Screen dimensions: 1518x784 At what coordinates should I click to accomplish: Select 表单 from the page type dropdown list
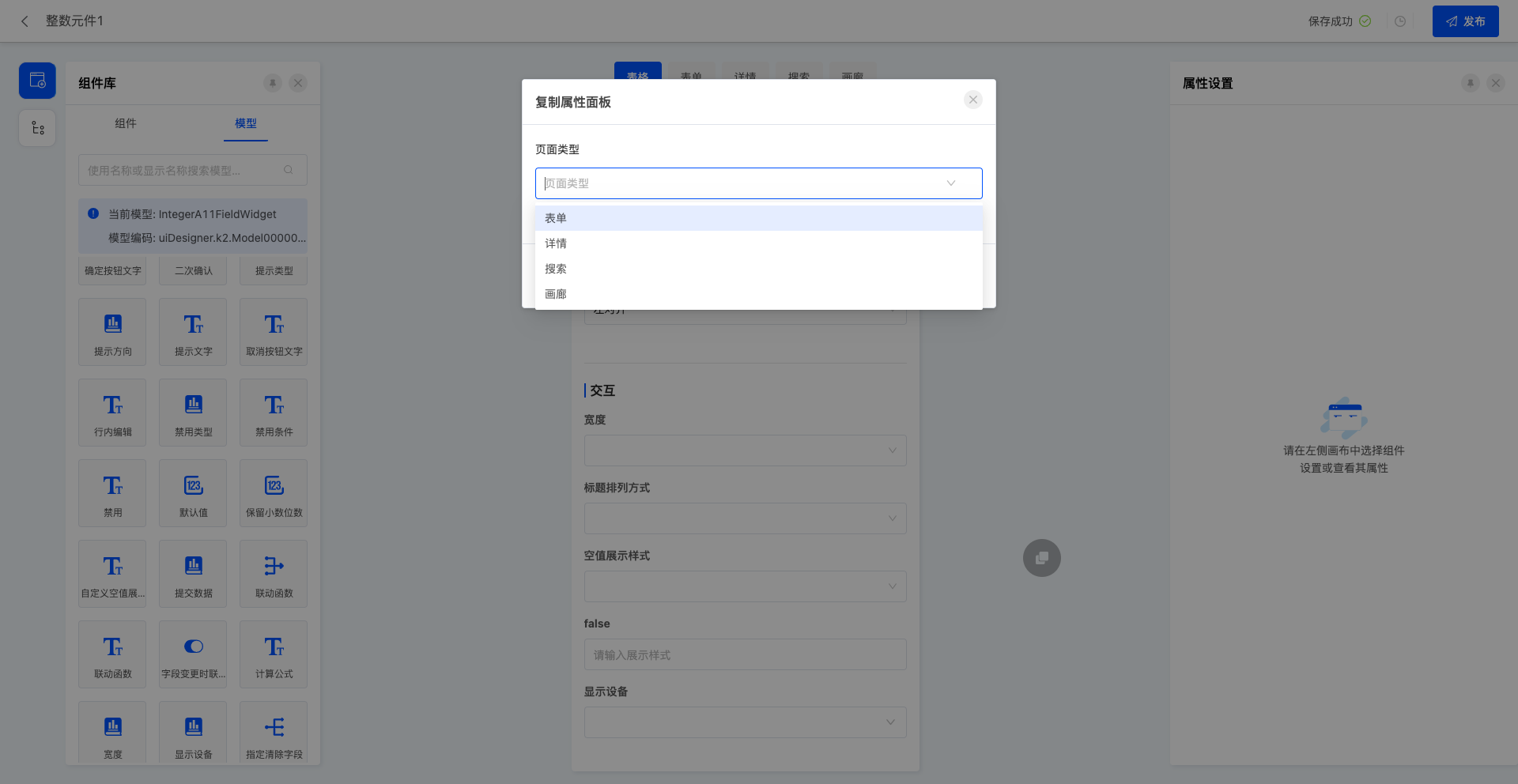(x=556, y=218)
